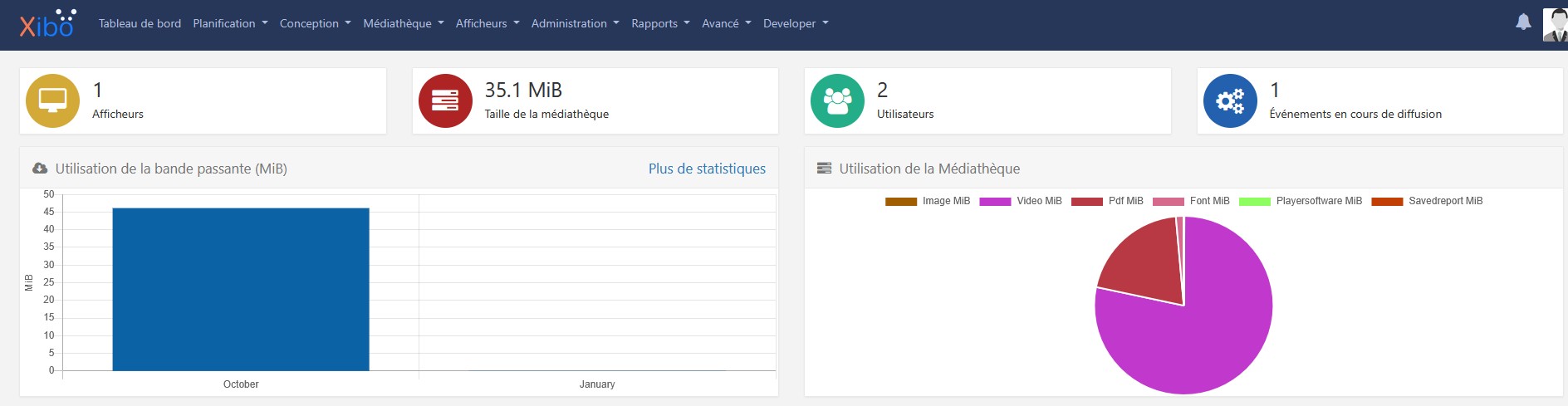Click the yellow Afficheurs monitor icon
The width and height of the screenshot is (1568, 406).
tap(52, 101)
